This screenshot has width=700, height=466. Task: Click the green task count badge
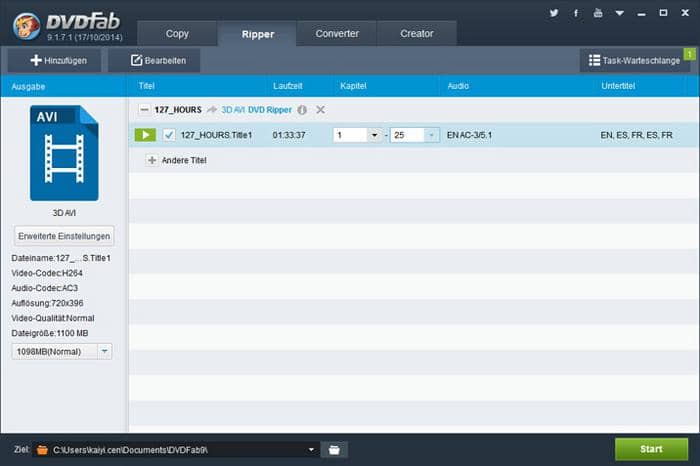pos(690,54)
